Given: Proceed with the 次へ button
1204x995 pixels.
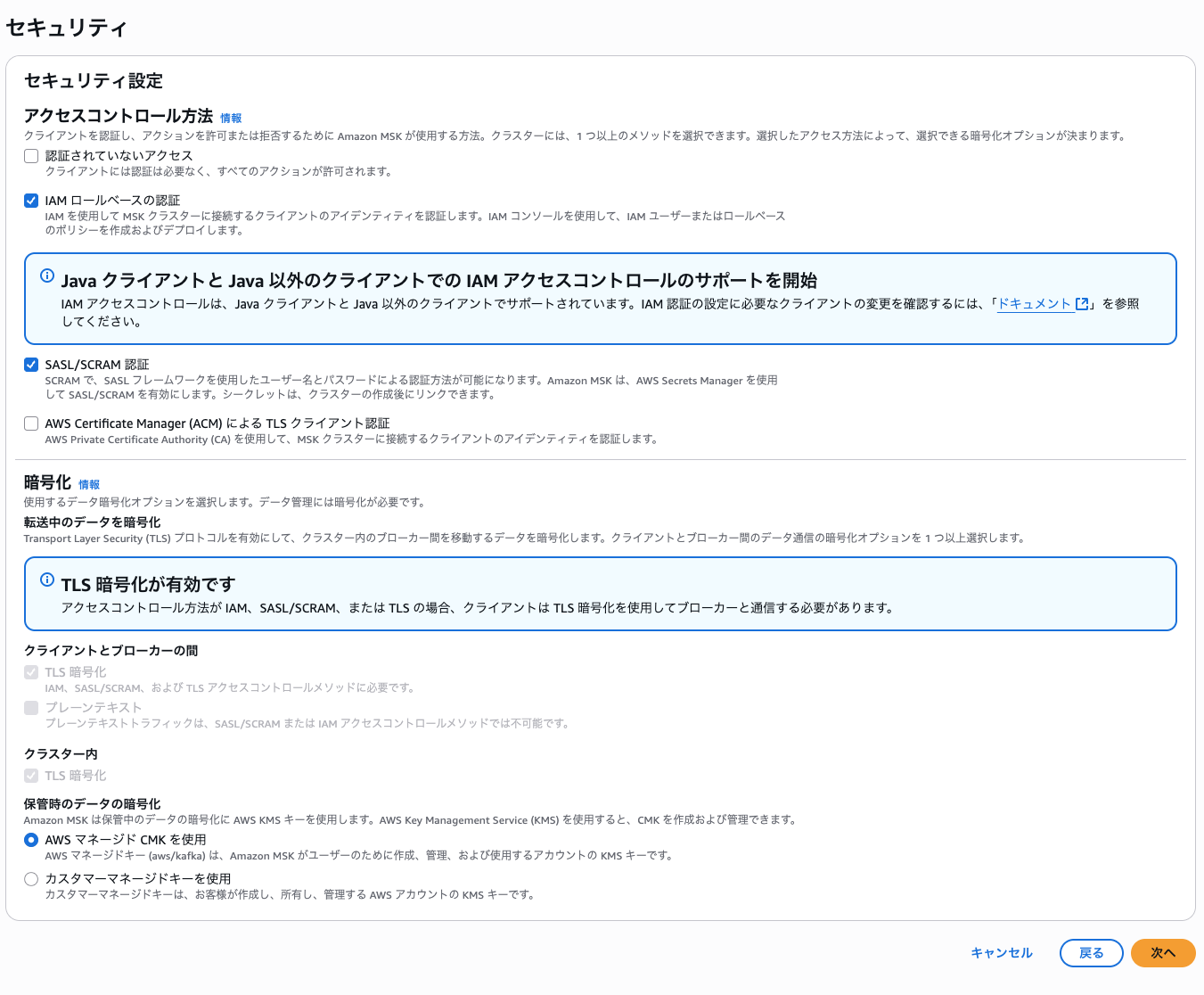Looking at the screenshot, I should click(x=1163, y=953).
